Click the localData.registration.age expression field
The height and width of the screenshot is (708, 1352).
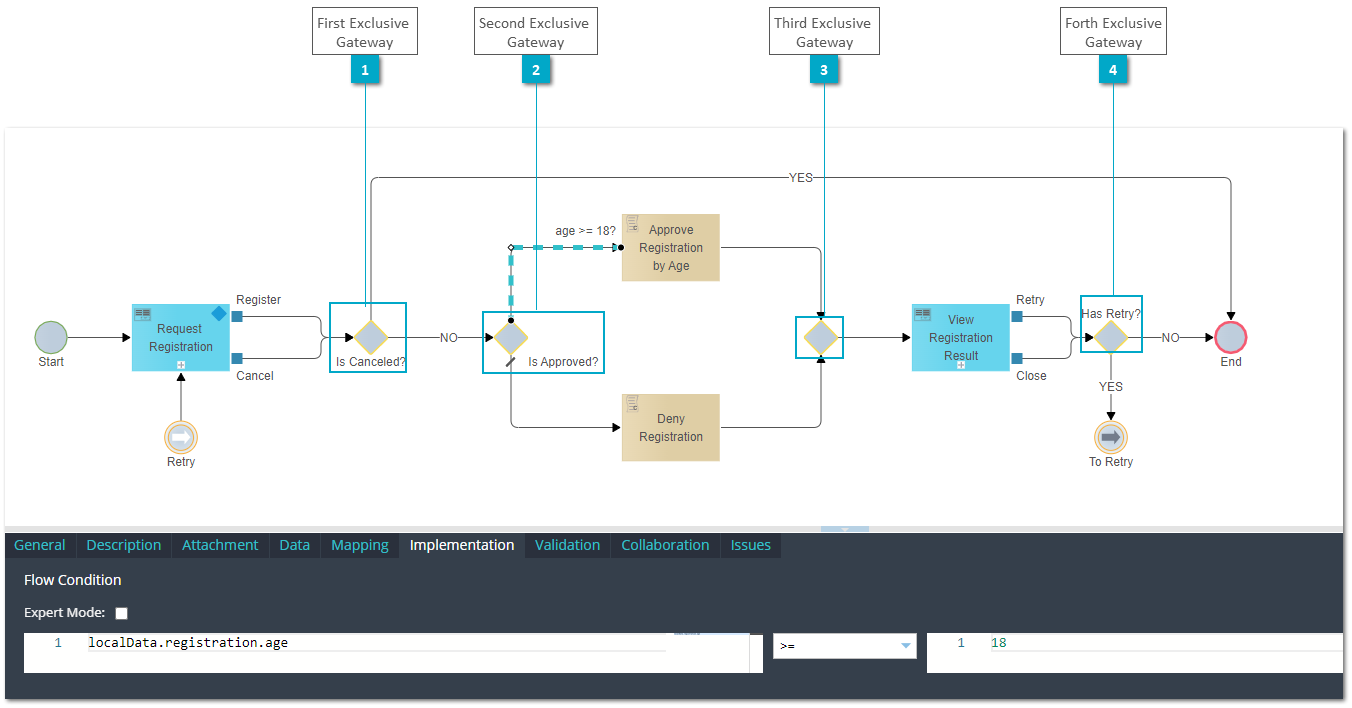click(393, 652)
